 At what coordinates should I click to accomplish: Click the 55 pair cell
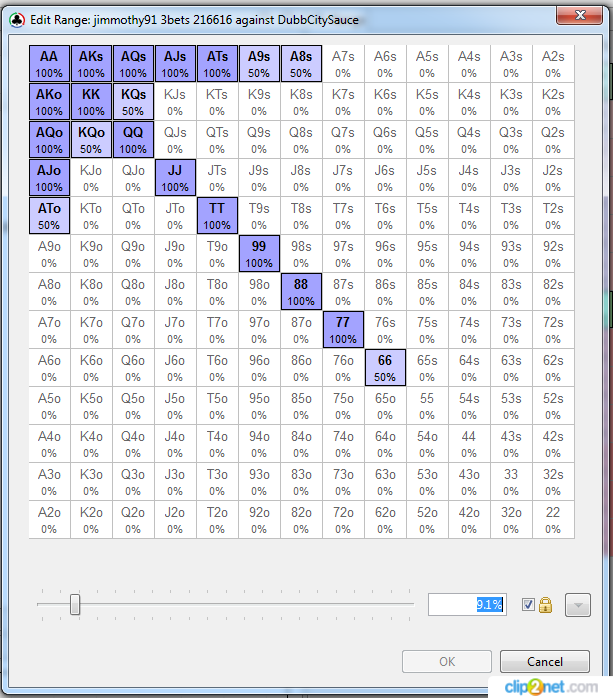point(427,406)
